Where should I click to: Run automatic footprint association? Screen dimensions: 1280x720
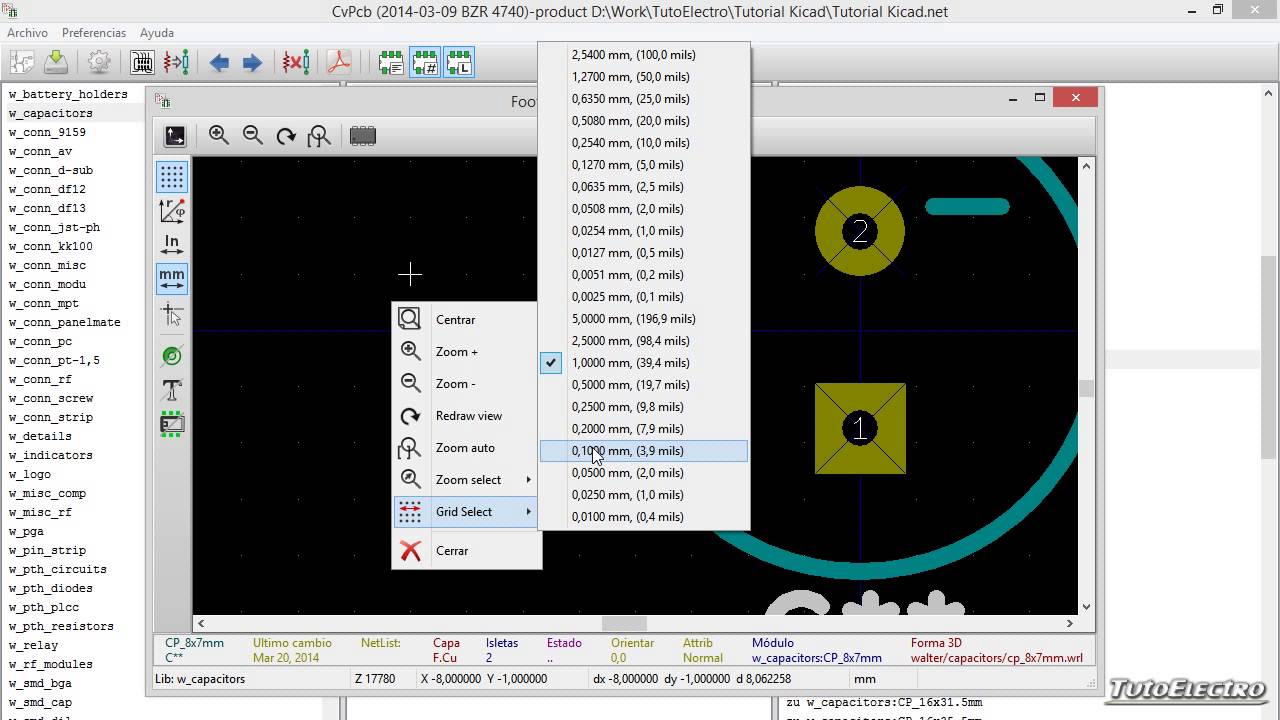[x=176, y=63]
